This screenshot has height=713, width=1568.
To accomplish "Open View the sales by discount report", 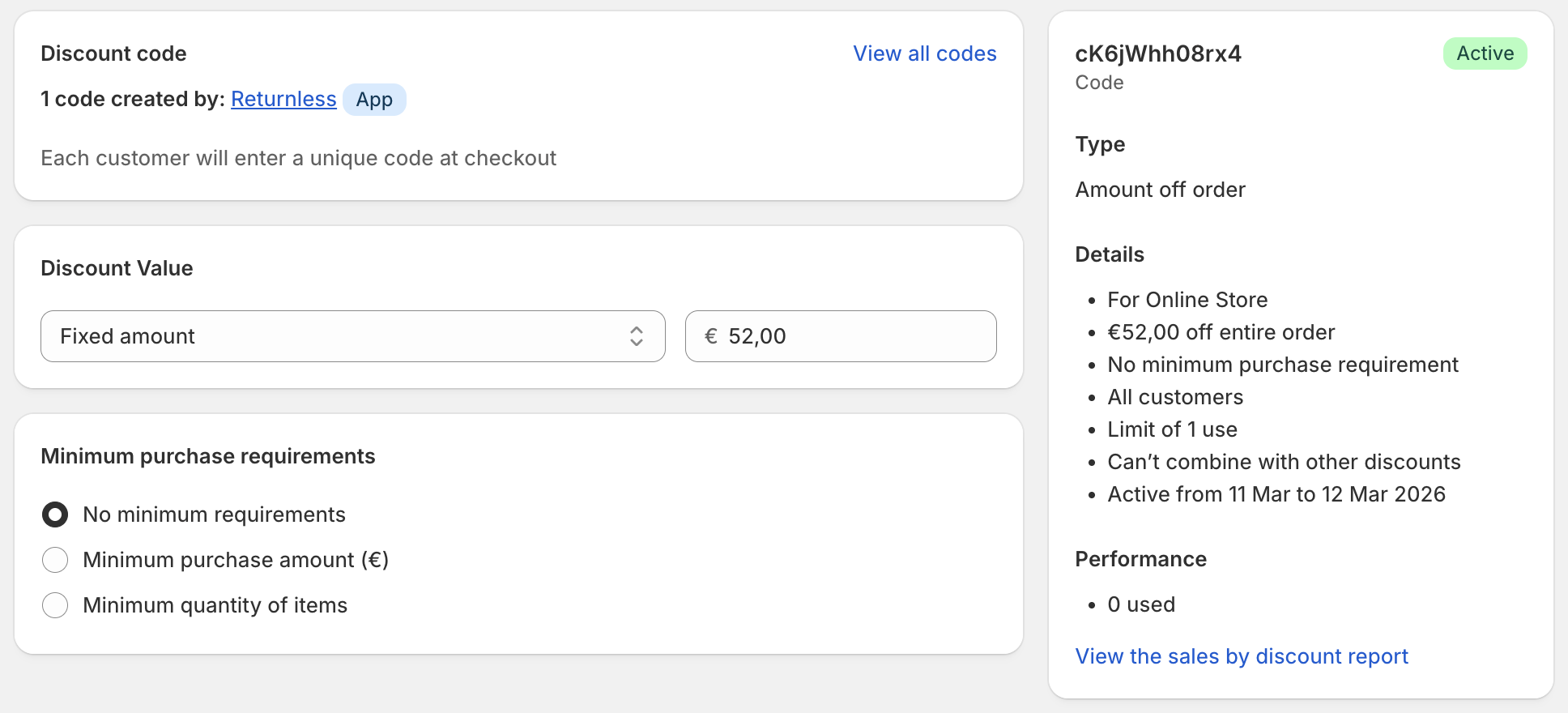I will point(1241,656).
